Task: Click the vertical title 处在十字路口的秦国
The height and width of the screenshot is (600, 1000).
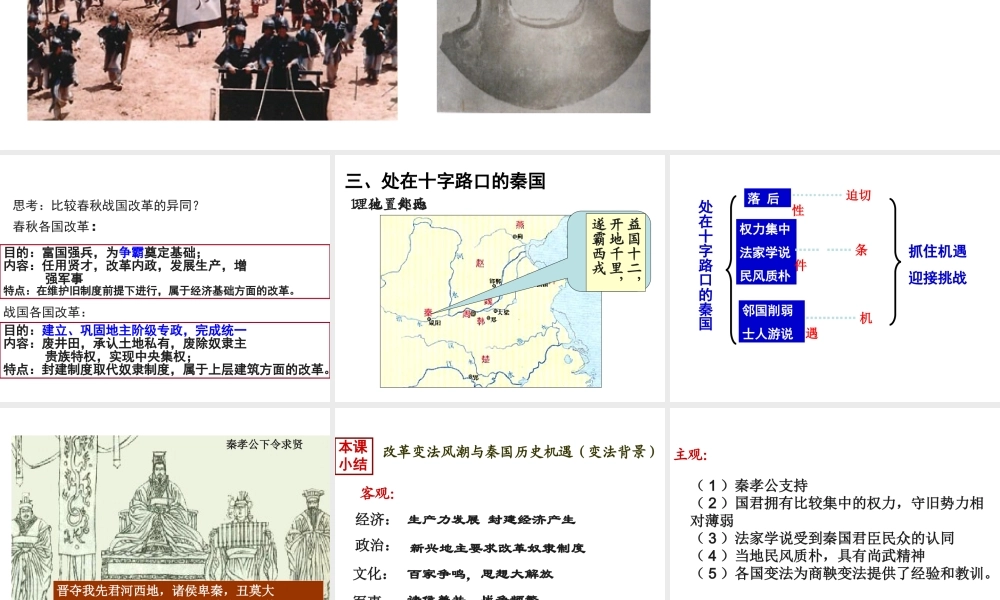Action: point(705,265)
